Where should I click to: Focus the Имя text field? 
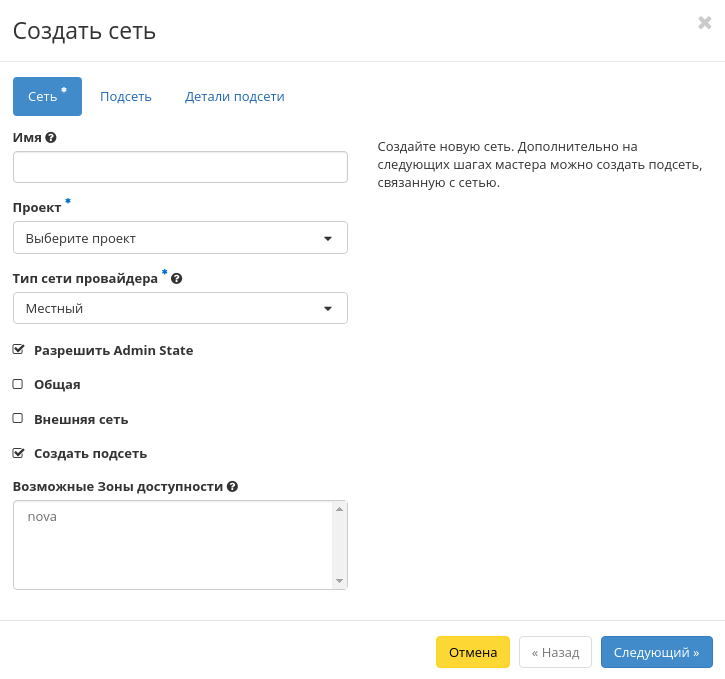click(x=180, y=167)
